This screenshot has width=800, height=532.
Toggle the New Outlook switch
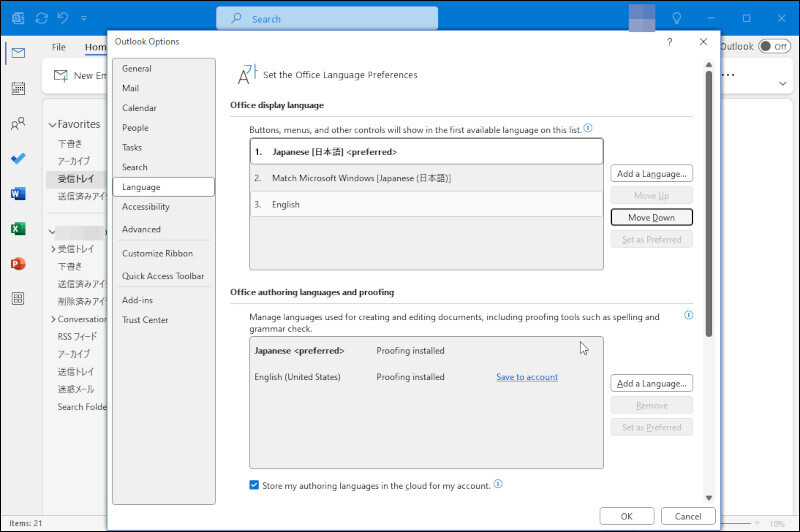[x=773, y=46]
